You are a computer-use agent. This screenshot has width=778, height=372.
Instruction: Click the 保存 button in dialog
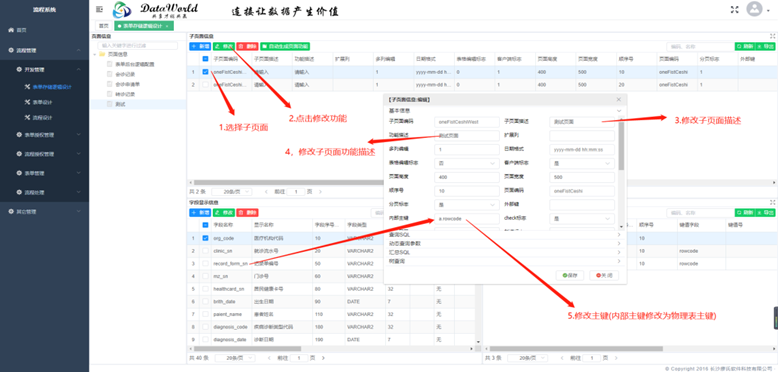[570, 275]
